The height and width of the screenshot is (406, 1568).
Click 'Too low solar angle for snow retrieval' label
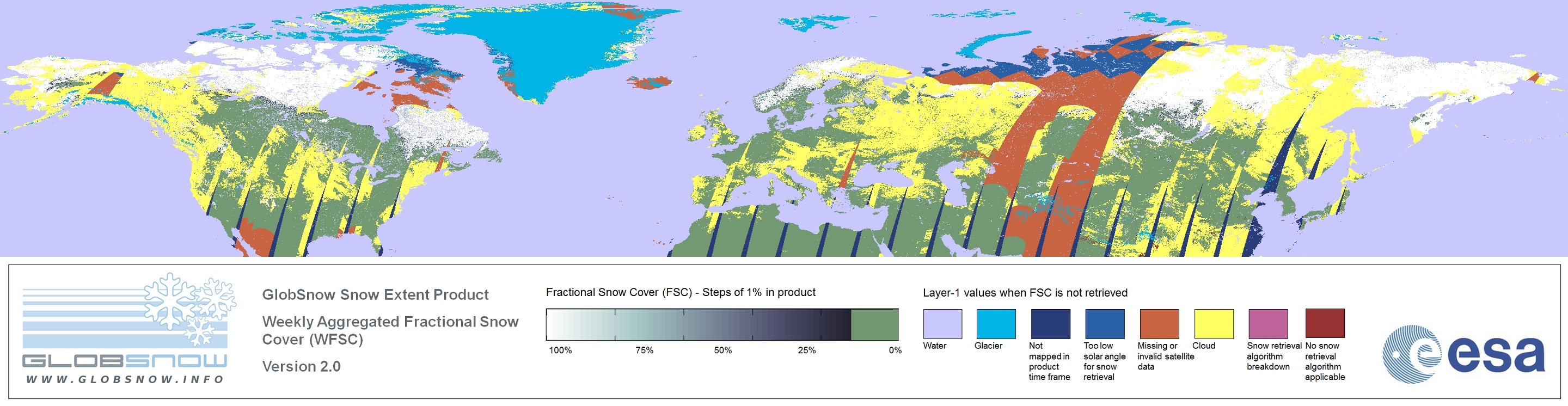click(1104, 361)
